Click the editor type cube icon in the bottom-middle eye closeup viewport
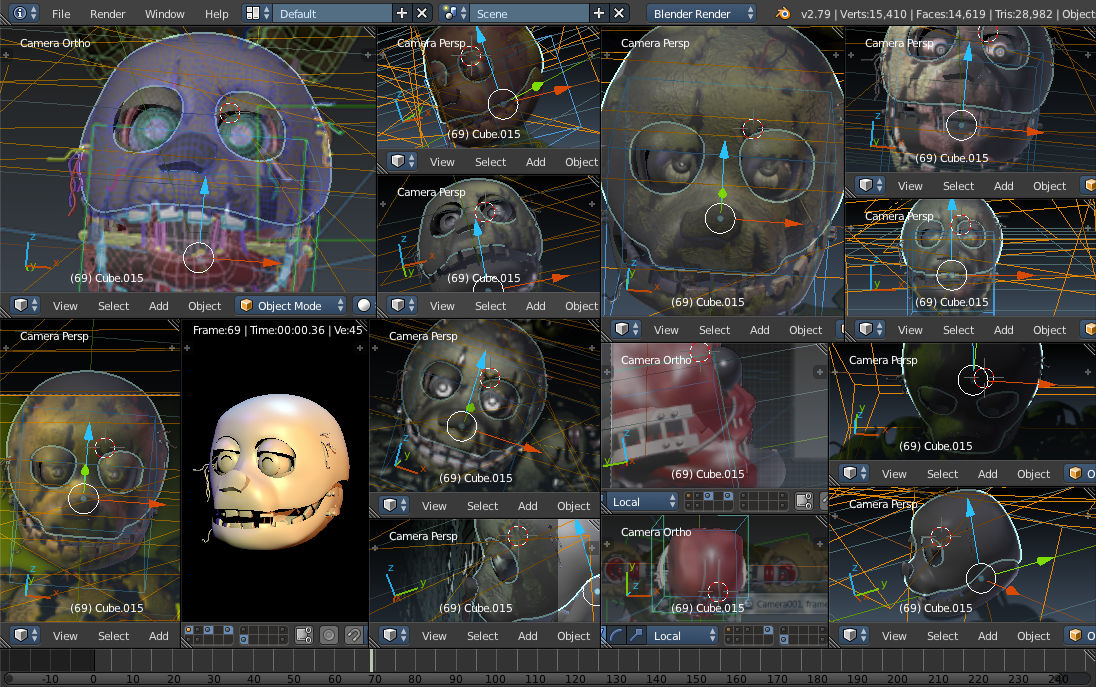This screenshot has height=687, width=1096. tap(395, 635)
